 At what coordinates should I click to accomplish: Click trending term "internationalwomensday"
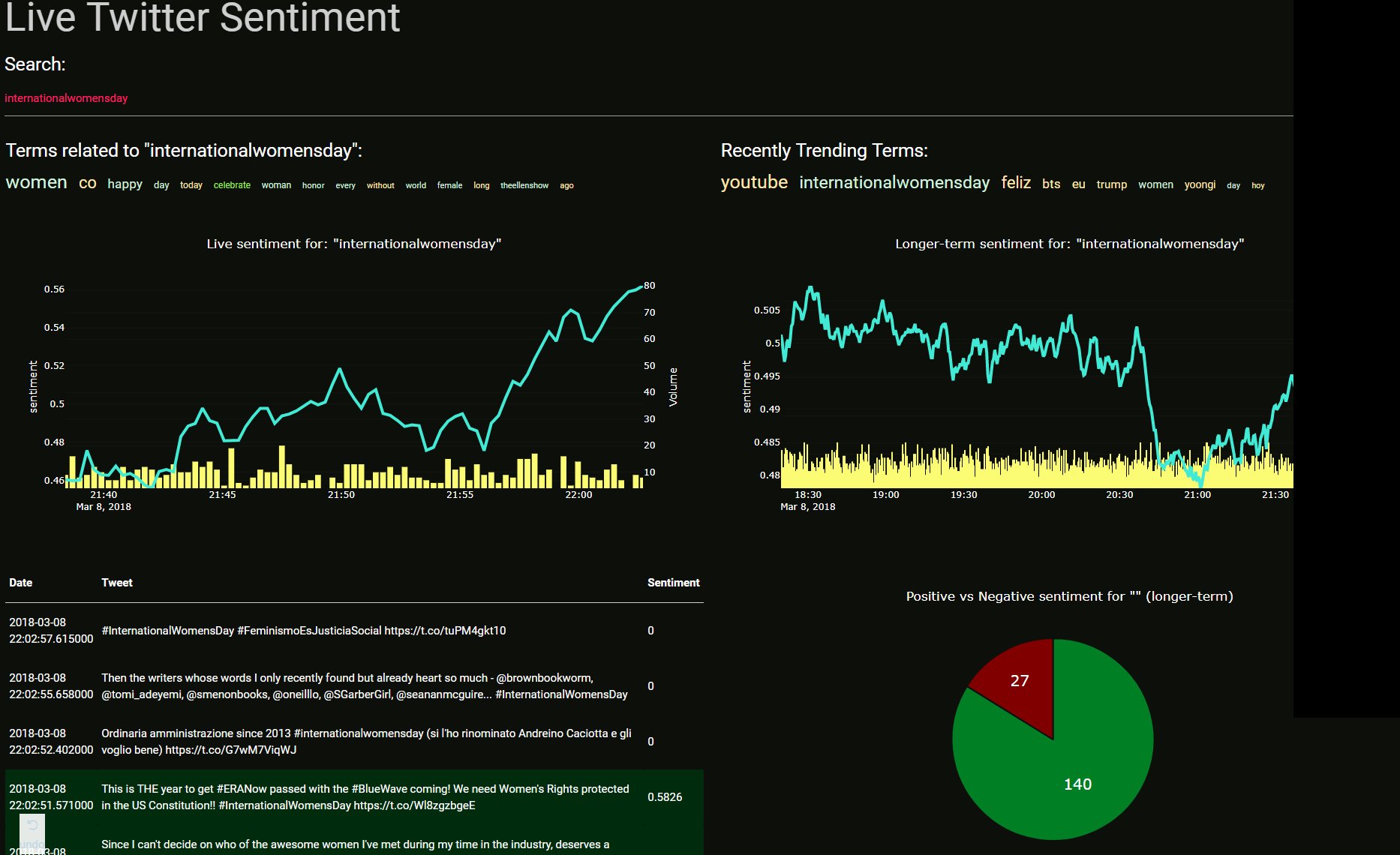coord(894,183)
